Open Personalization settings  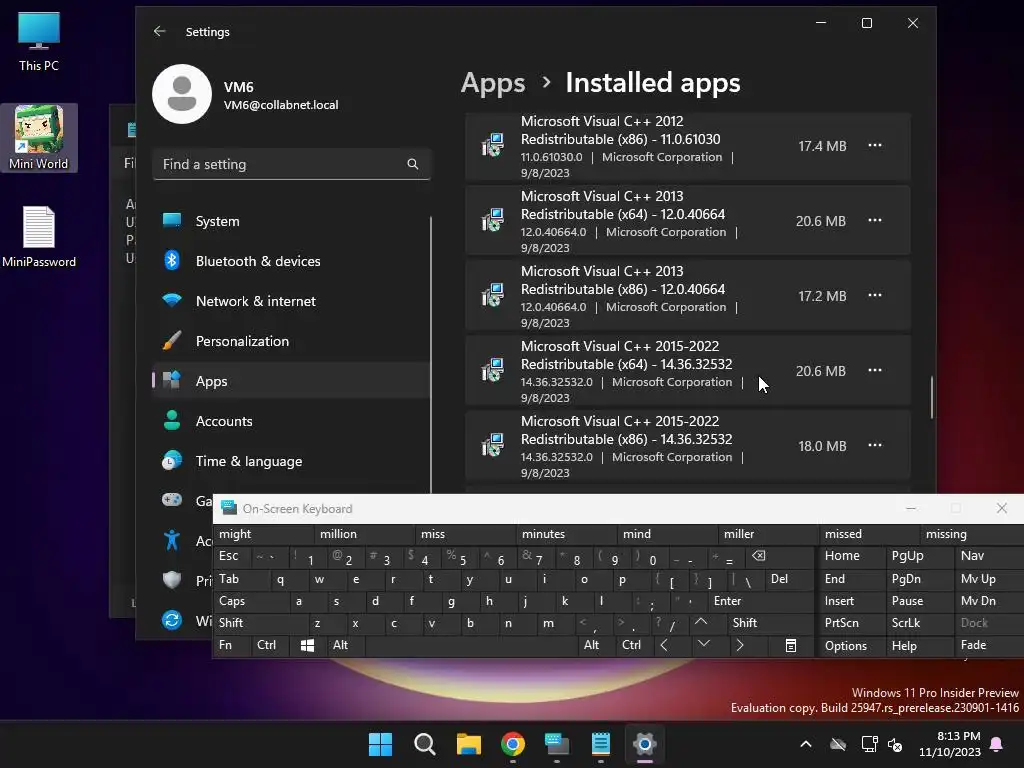(291, 341)
